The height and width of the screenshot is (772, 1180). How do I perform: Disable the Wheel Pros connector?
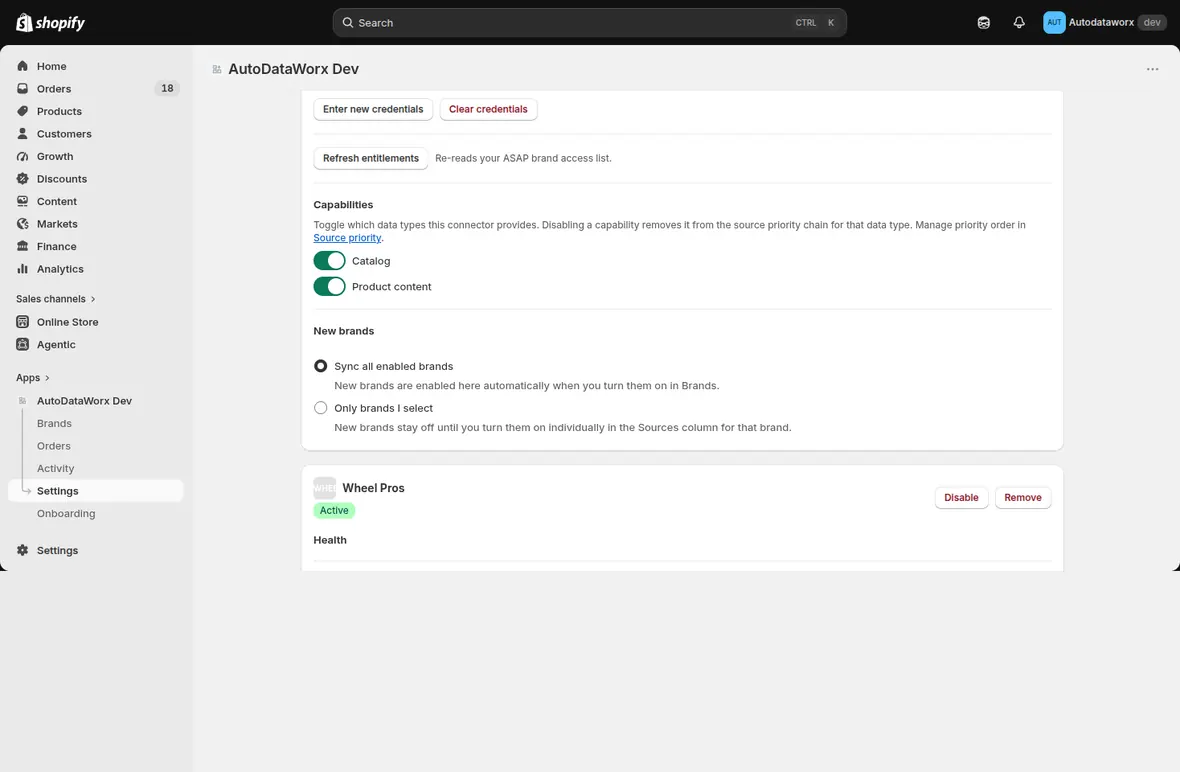coord(961,498)
